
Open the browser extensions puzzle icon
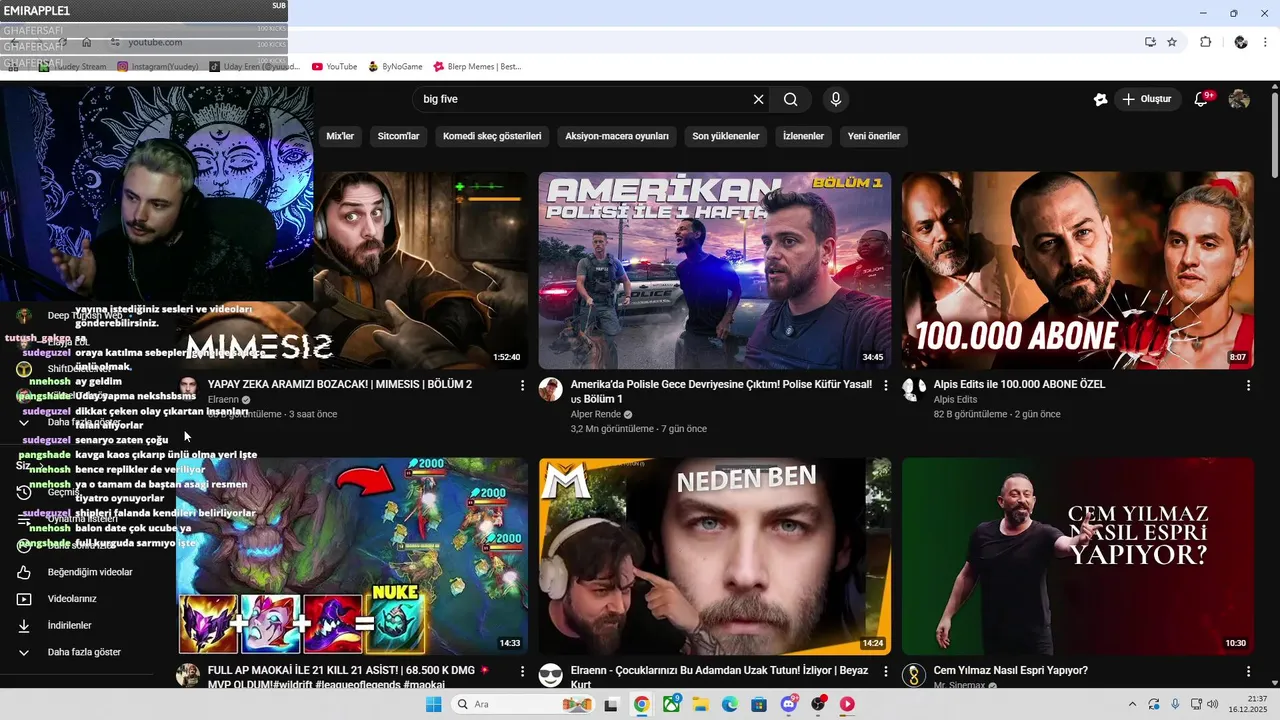(1205, 42)
